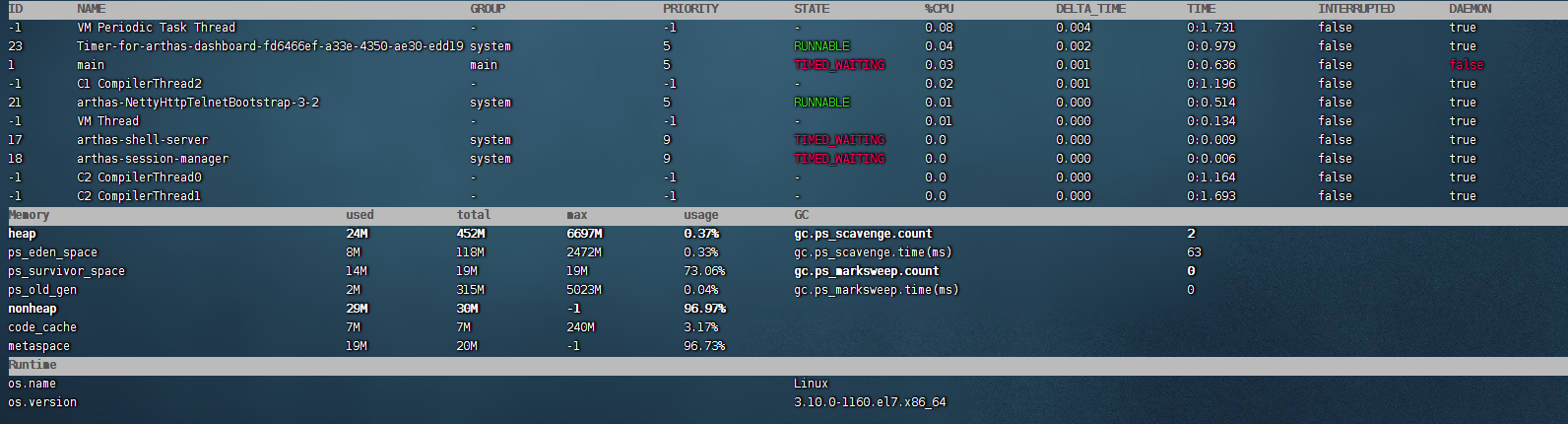Select the gc.ps_scavenge.count label

coord(863,234)
